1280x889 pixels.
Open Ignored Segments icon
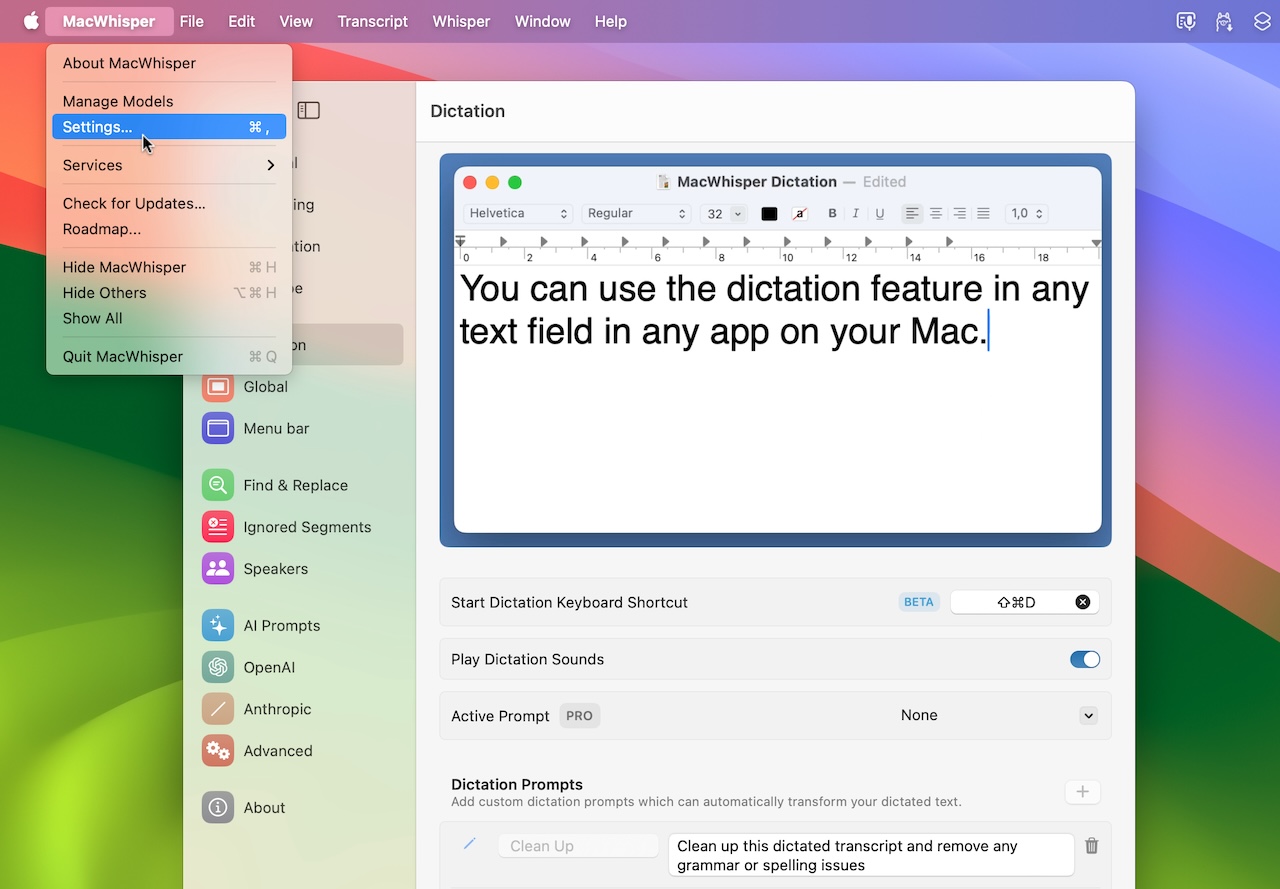[218, 528]
